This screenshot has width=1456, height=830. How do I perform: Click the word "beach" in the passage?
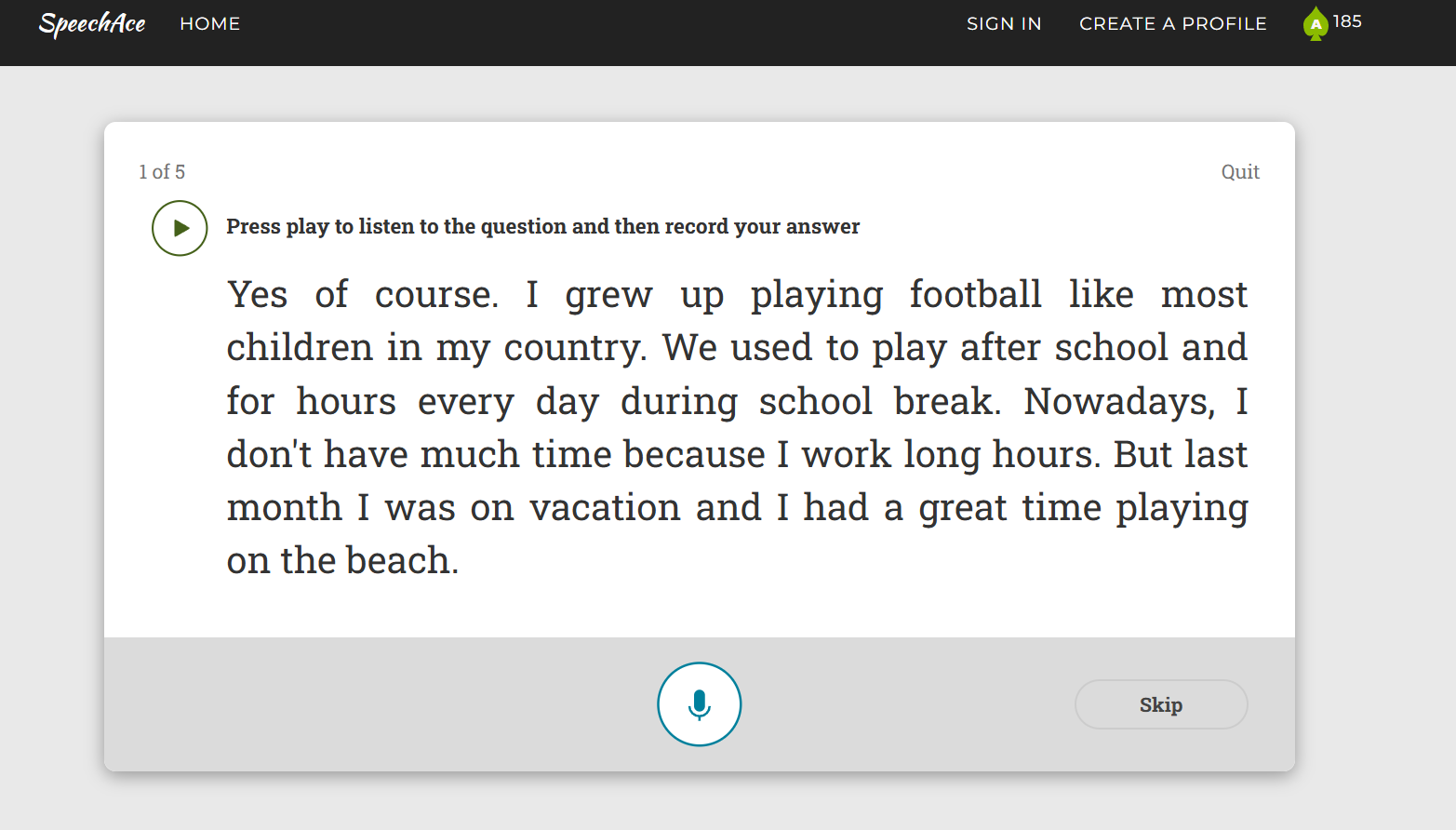tap(398, 561)
